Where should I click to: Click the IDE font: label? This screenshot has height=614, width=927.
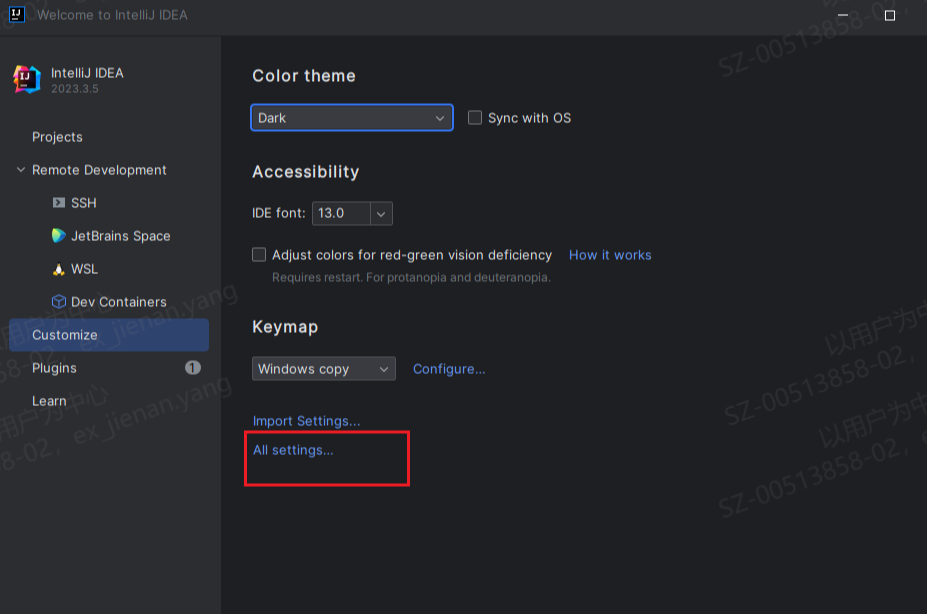point(278,213)
